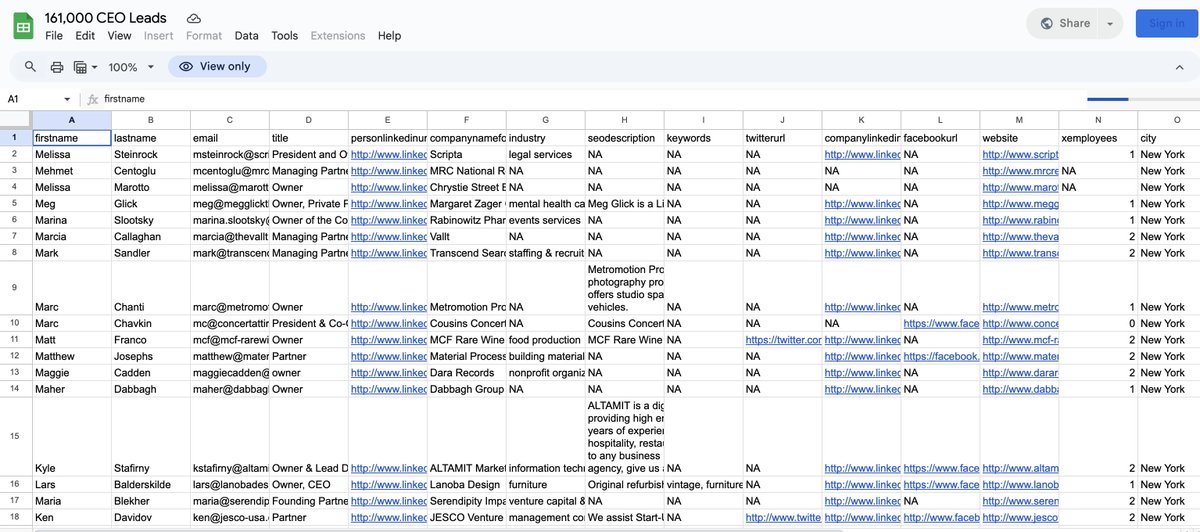The height and width of the screenshot is (532, 1200).
Task: Click the cloud document status icon
Action: tap(194, 19)
